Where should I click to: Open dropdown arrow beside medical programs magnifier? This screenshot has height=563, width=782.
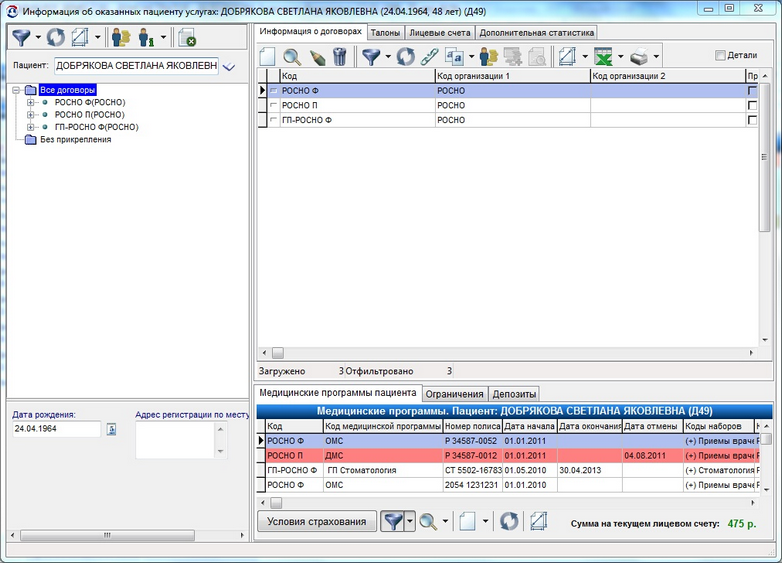(445, 522)
